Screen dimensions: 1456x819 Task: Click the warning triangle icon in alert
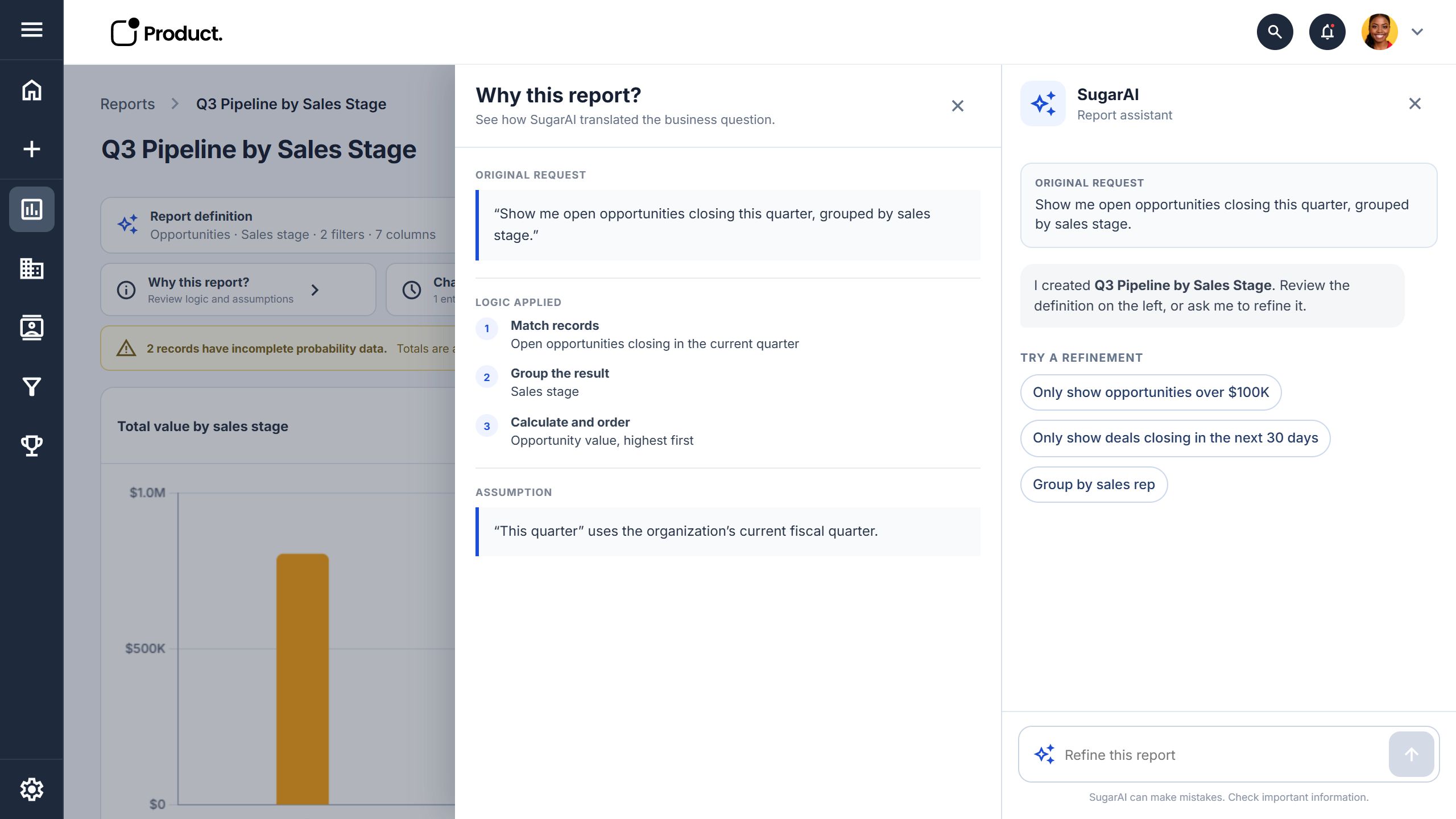(x=126, y=348)
